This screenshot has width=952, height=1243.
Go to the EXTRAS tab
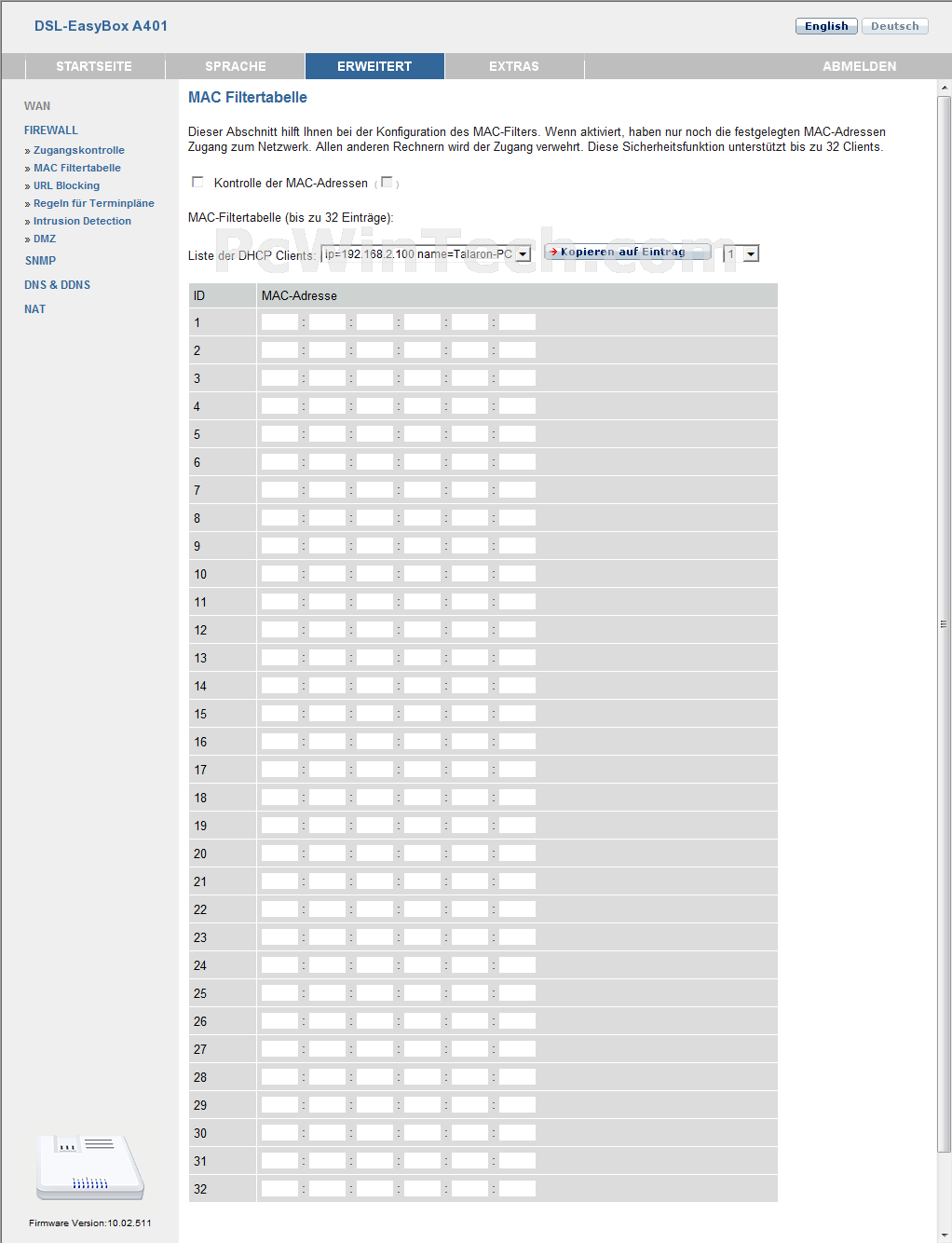coord(514,66)
